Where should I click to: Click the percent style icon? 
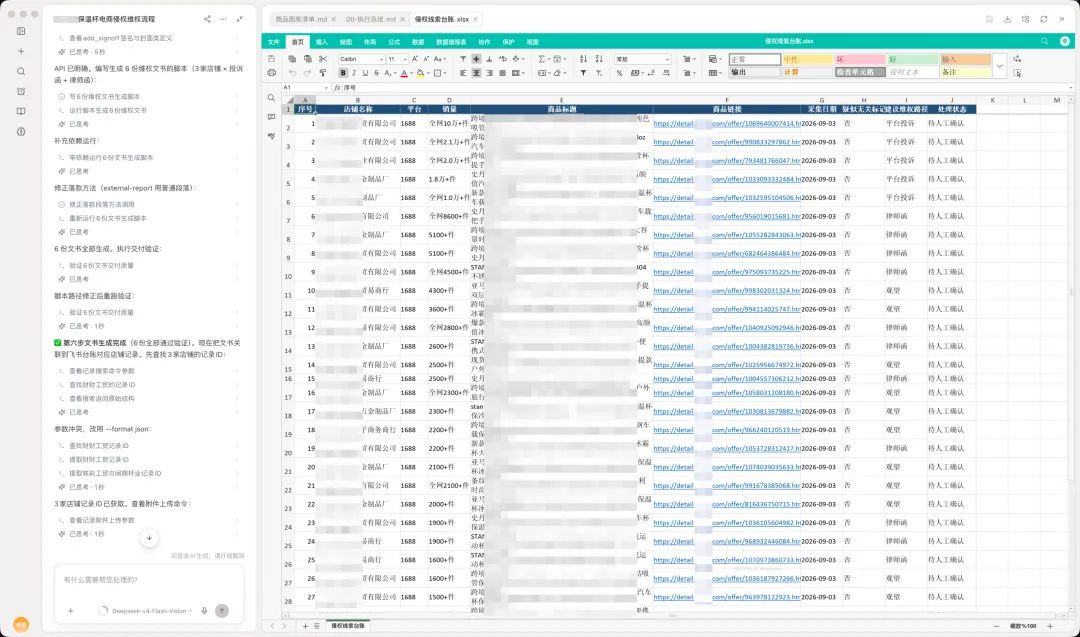pos(619,73)
